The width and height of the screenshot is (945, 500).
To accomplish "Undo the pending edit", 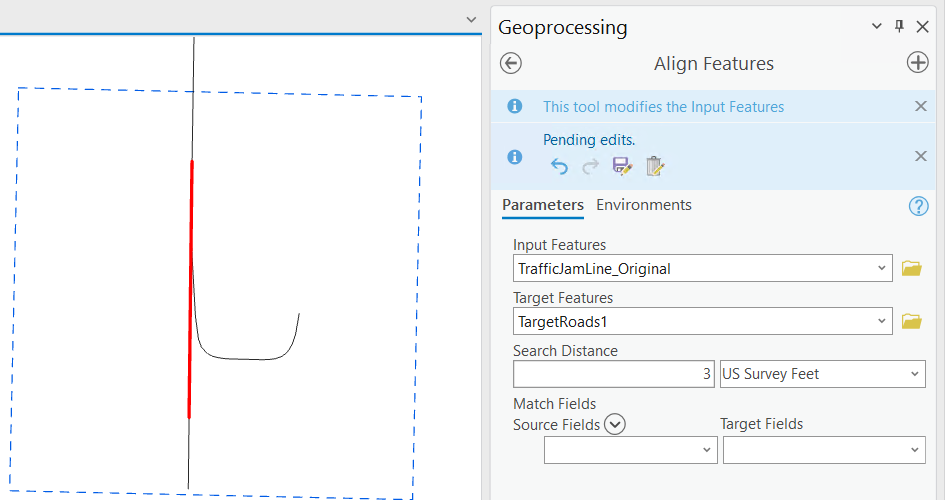I will point(559,166).
